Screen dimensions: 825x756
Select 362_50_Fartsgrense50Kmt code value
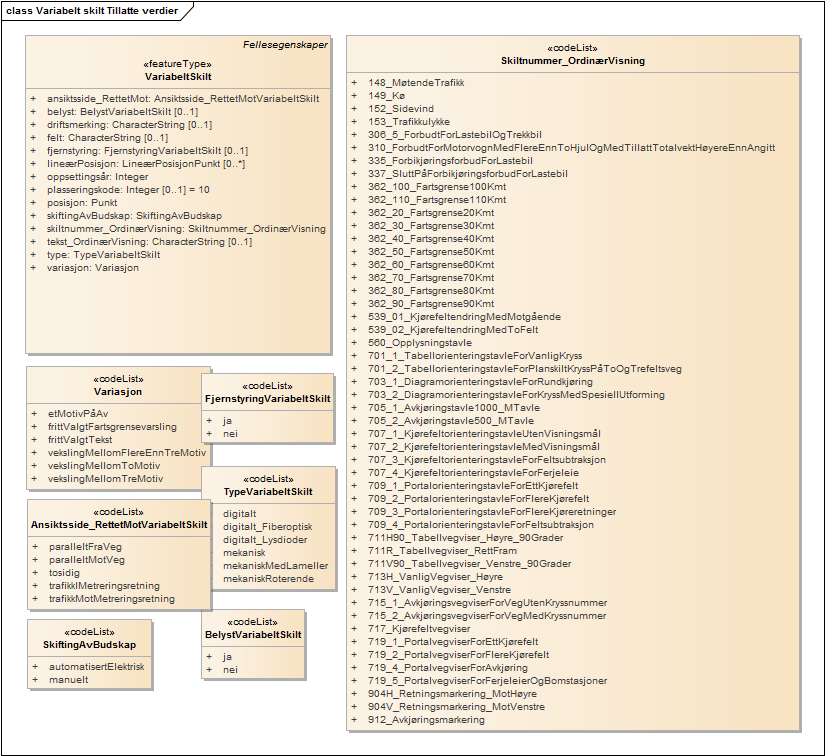coord(431,252)
